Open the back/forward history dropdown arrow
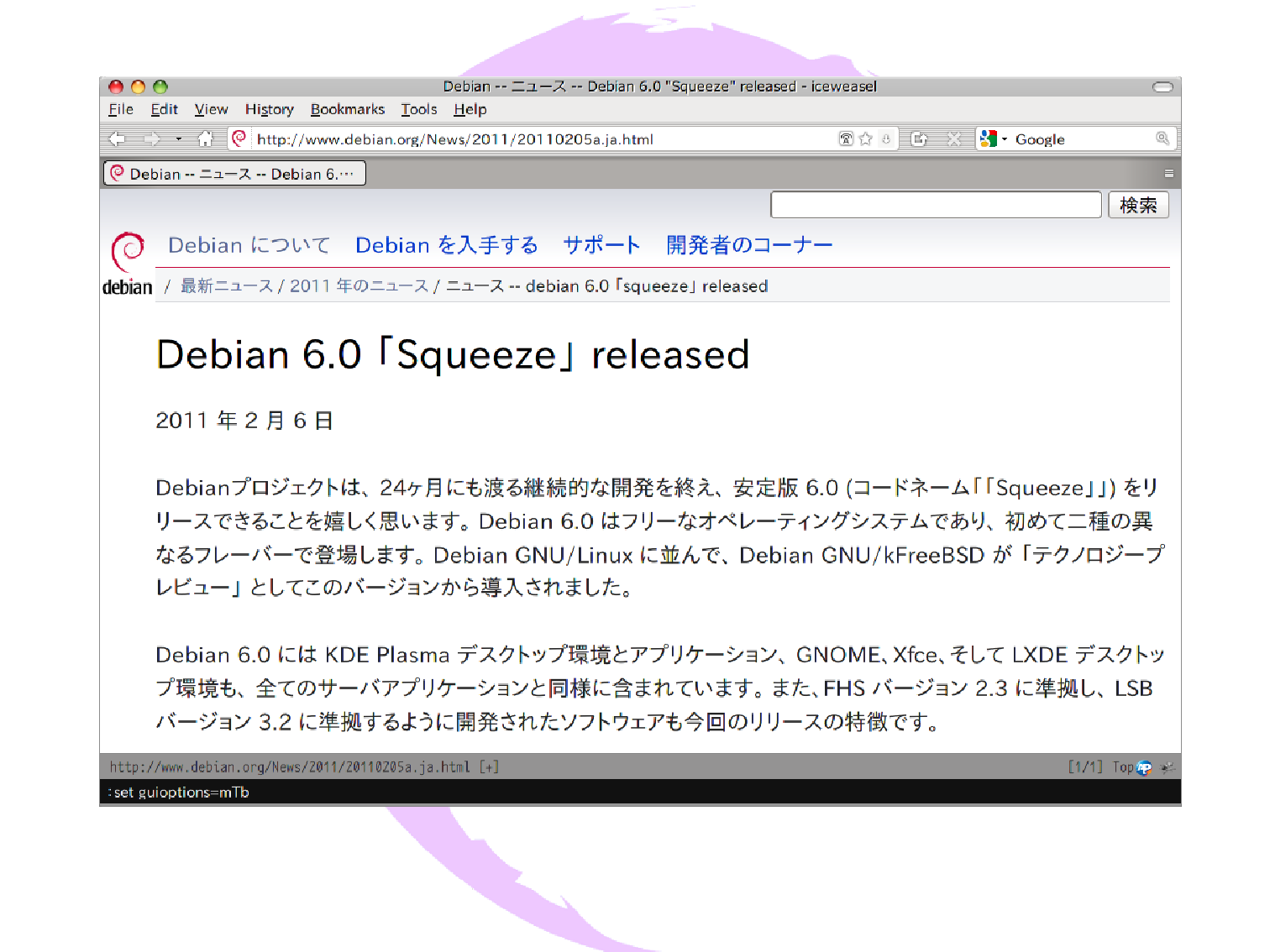Image resolution: width=1270 pixels, height=952 pixels. click(179, 139)
